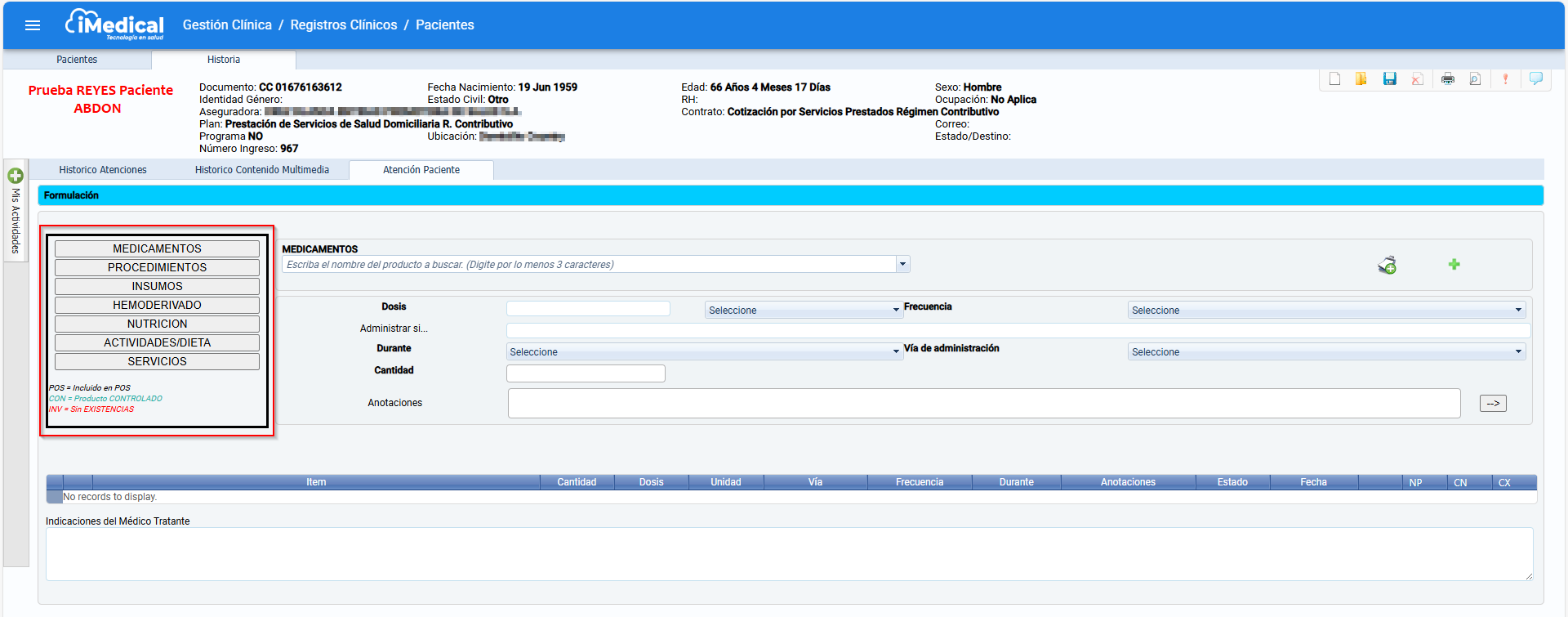Click the printer icon in the toolbar
Screen dimensions: 1568x617
click(1448, 78)
